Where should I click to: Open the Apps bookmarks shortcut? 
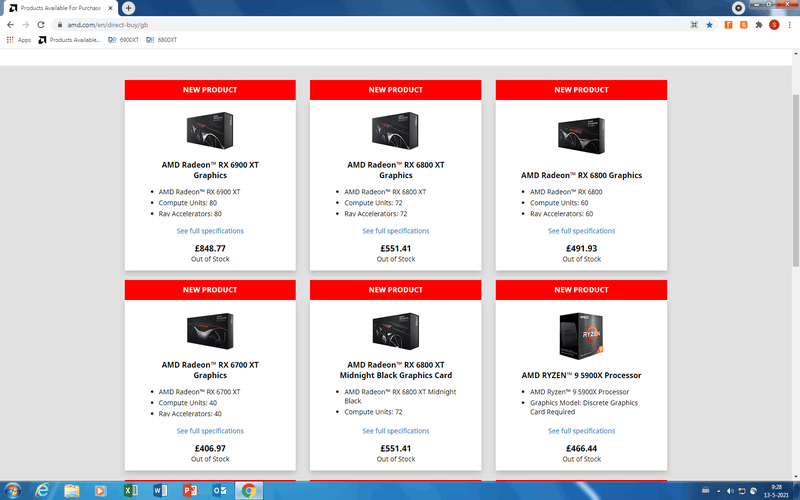[x=18, y=40]
